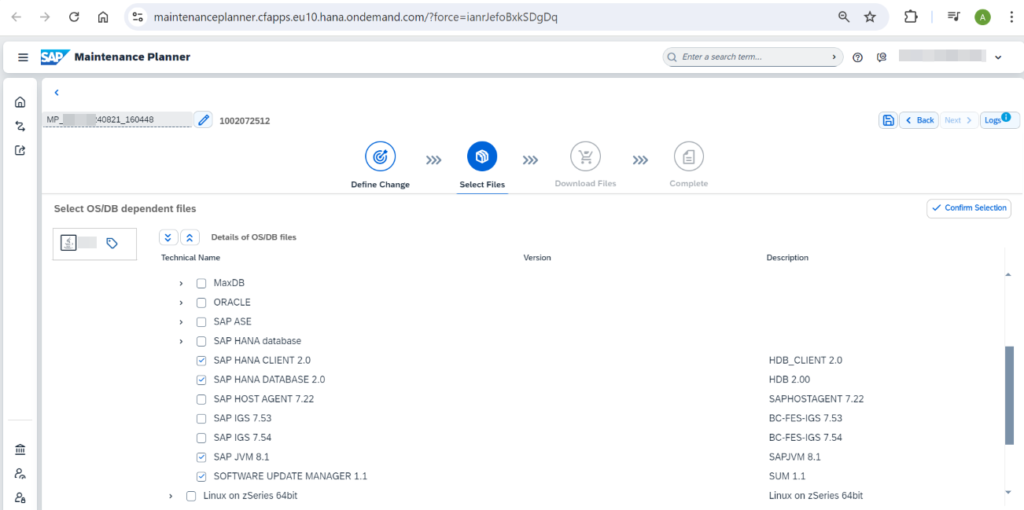This screenshot has height=510, width=1024.
Task: Open browser media control icon
Action: (953, 18)
